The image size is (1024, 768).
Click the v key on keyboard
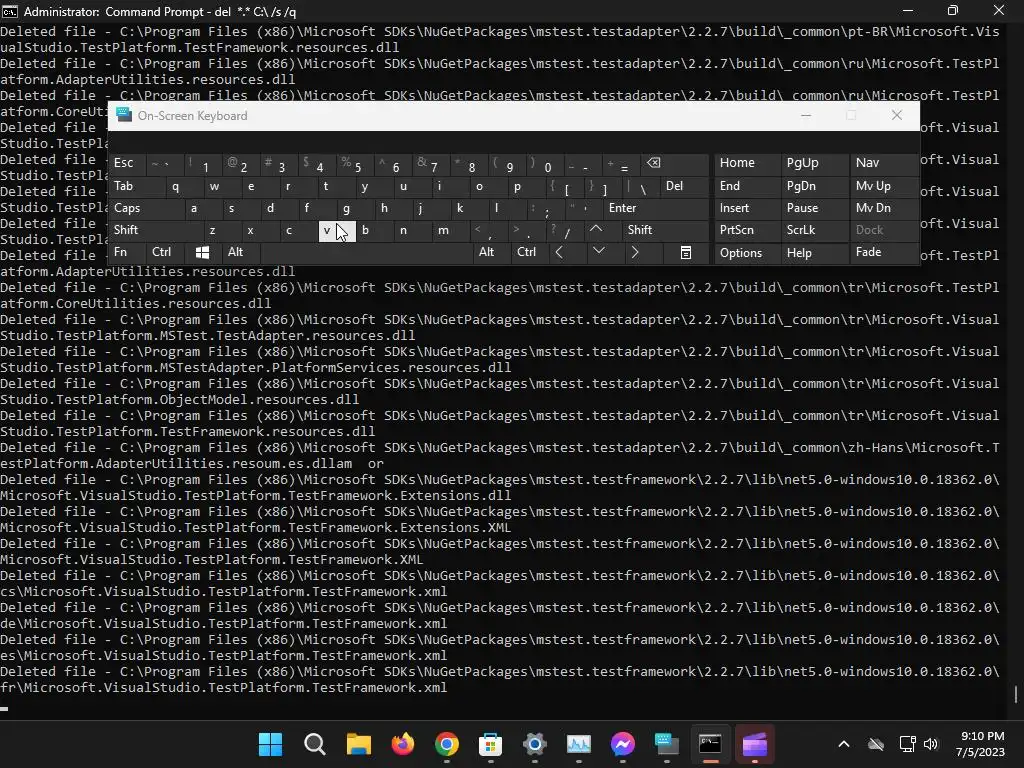[336, 230]
